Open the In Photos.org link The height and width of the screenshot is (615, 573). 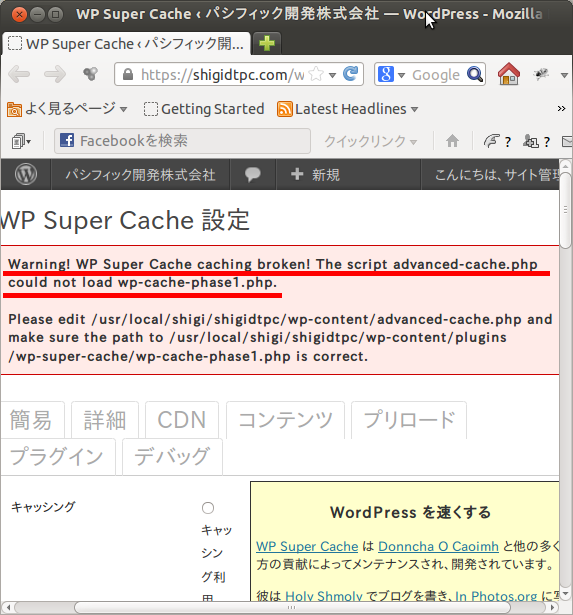coord(496,596)
